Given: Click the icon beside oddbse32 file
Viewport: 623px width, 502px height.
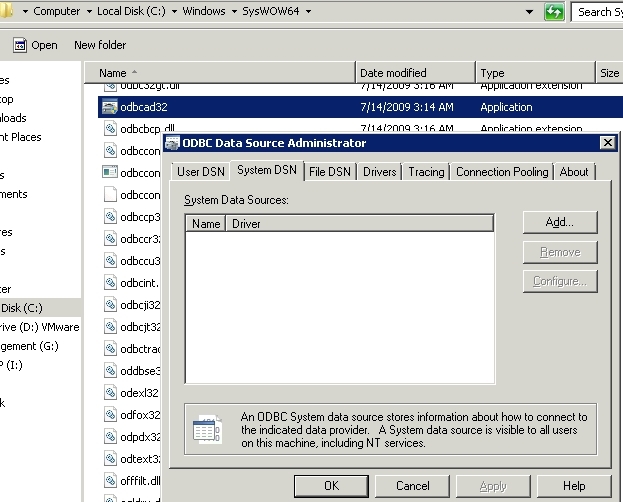Looking at the screenshot, I should pos(110,370).
